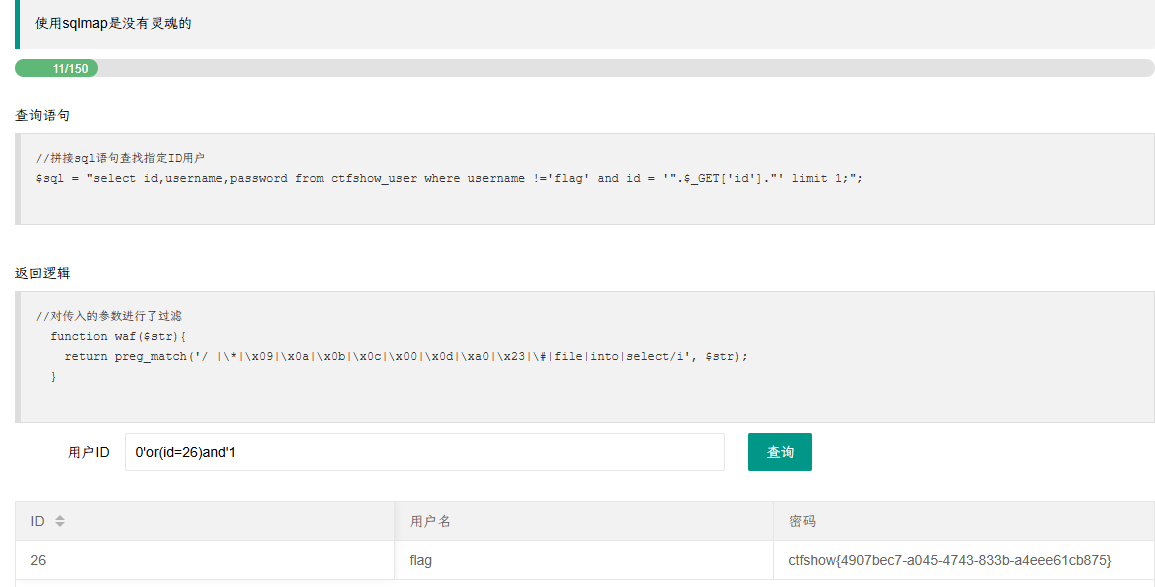Click the username cell containing flag
Viewport: 1155px width, 587px height.
tap(583, 560)
